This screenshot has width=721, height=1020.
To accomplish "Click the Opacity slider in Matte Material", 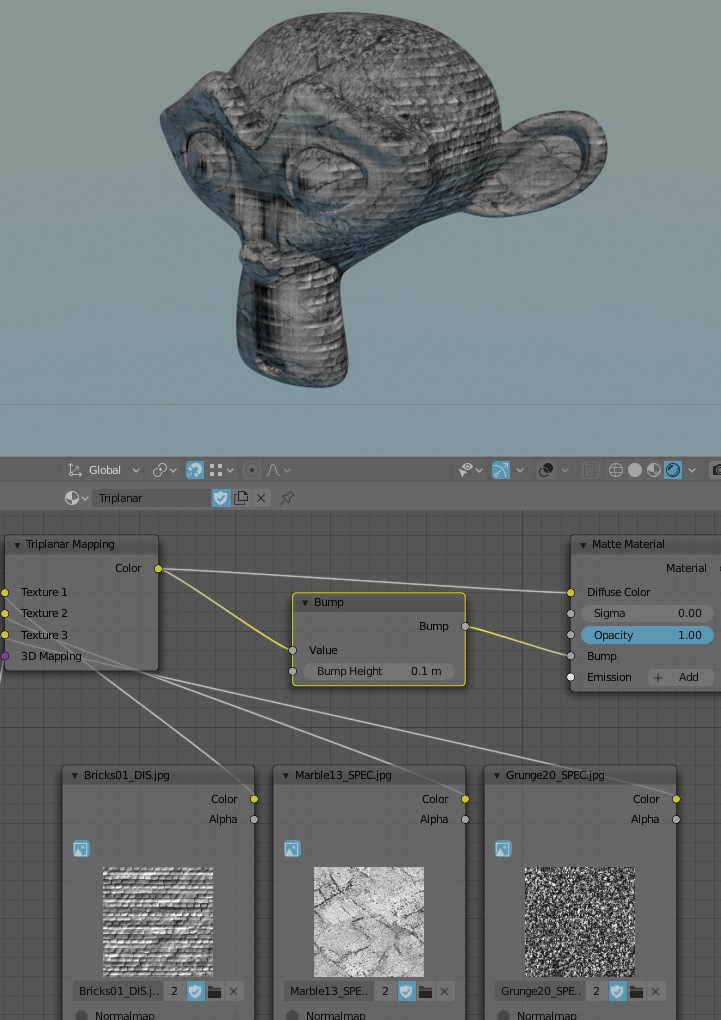I will pyautogui.click(x=647, y=635).
